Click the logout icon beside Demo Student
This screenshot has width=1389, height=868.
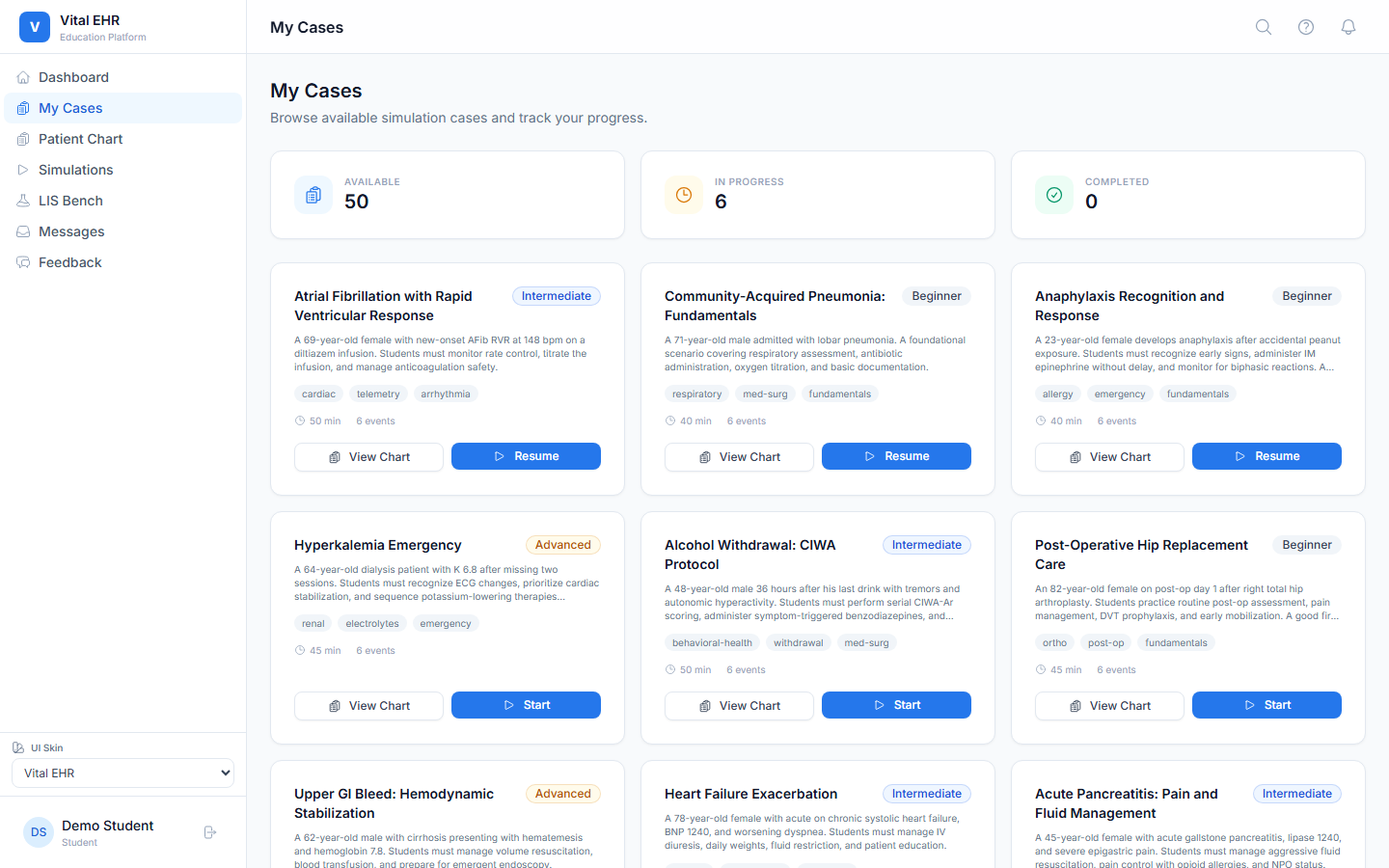pyautogui.click(x=210, y=832)
